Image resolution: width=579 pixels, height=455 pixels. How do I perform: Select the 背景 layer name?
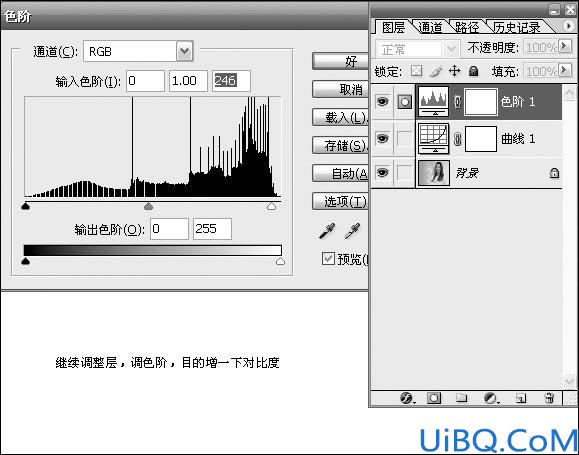coord(467,172)
